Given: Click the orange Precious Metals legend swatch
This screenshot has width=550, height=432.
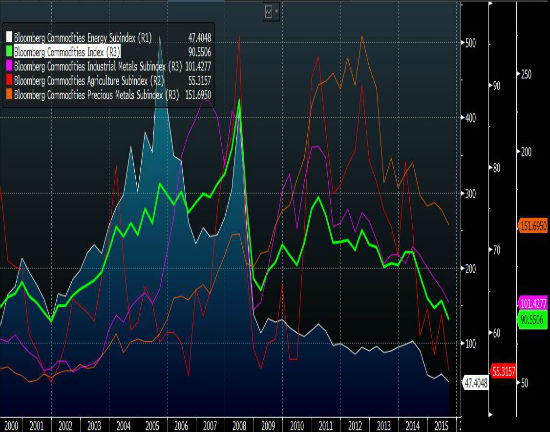Looking at the screenshot, I should pos(9,95).
